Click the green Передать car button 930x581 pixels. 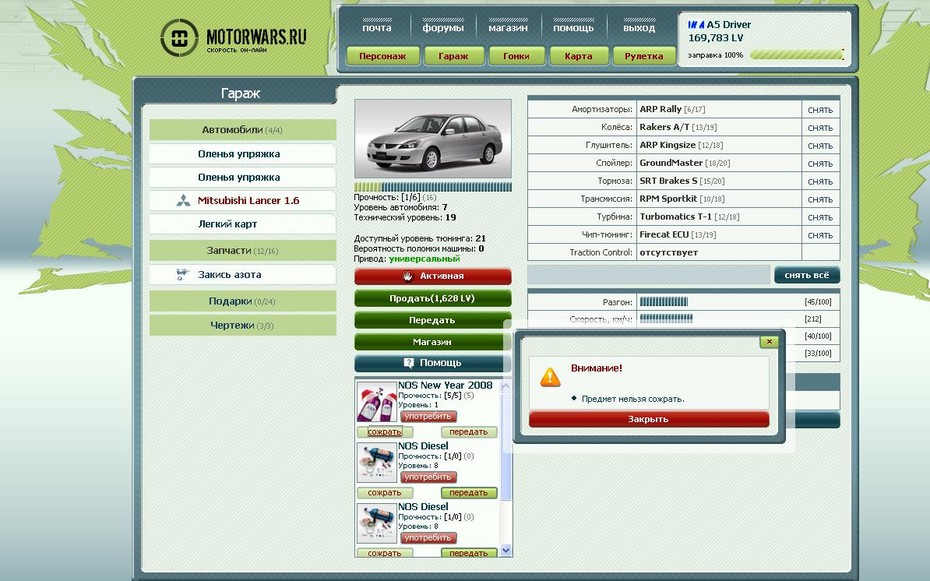[433, 320]
